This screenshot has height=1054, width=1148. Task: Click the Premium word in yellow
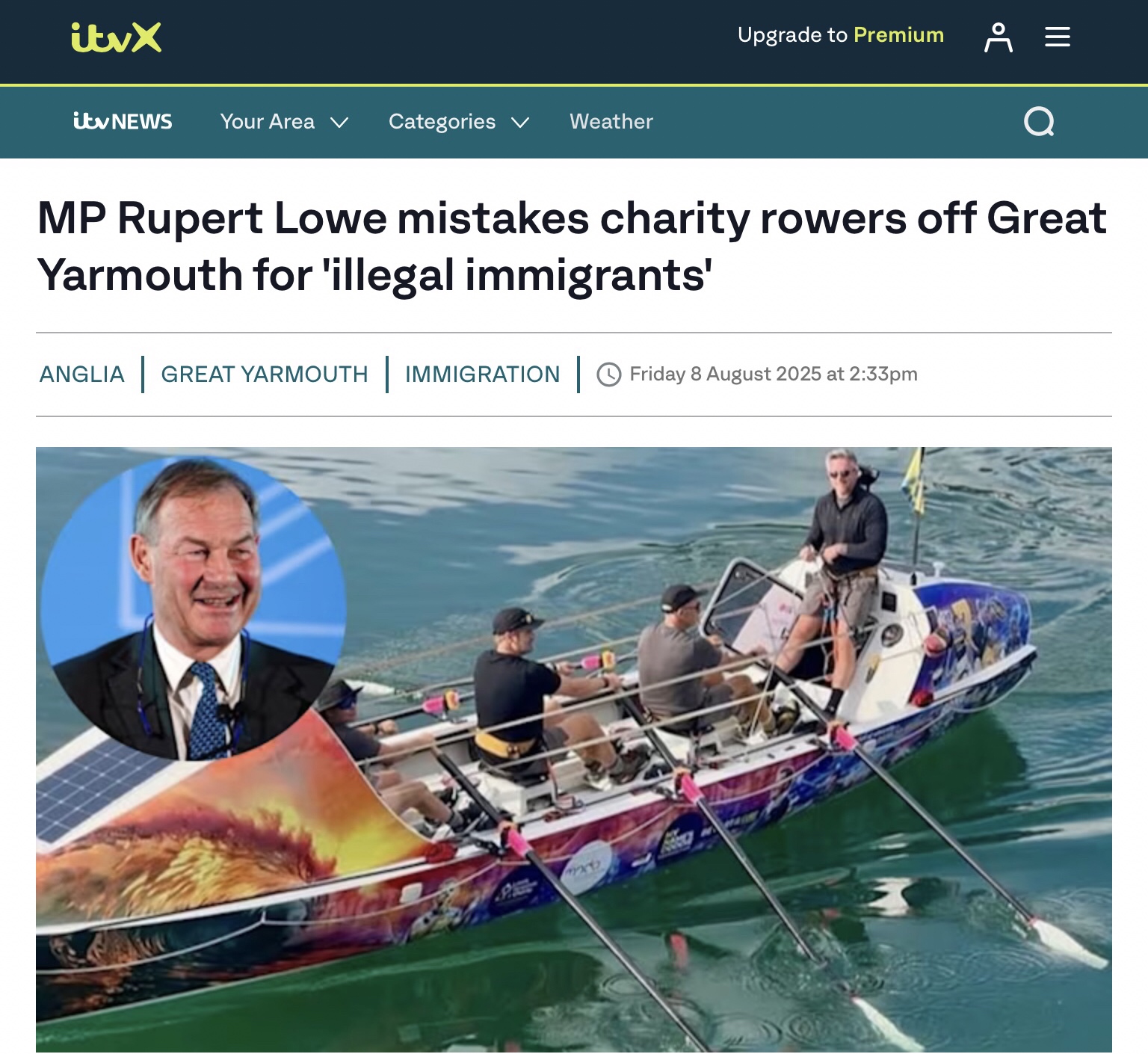[x=899, y=34]
